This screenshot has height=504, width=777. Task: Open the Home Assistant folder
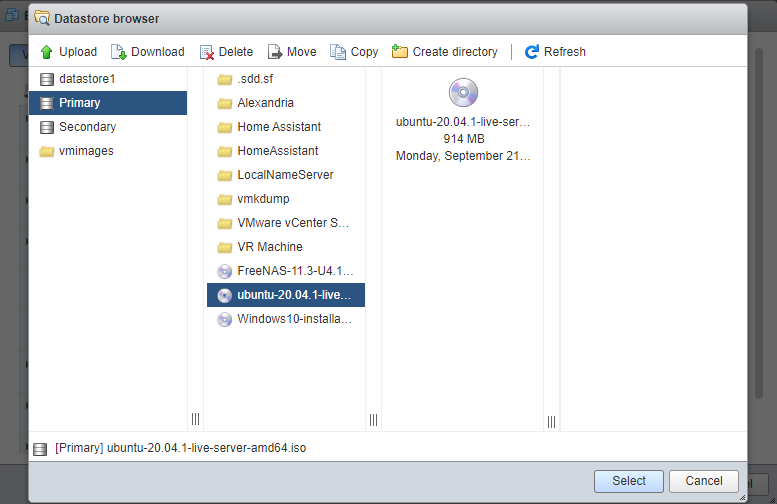(286, 127)
